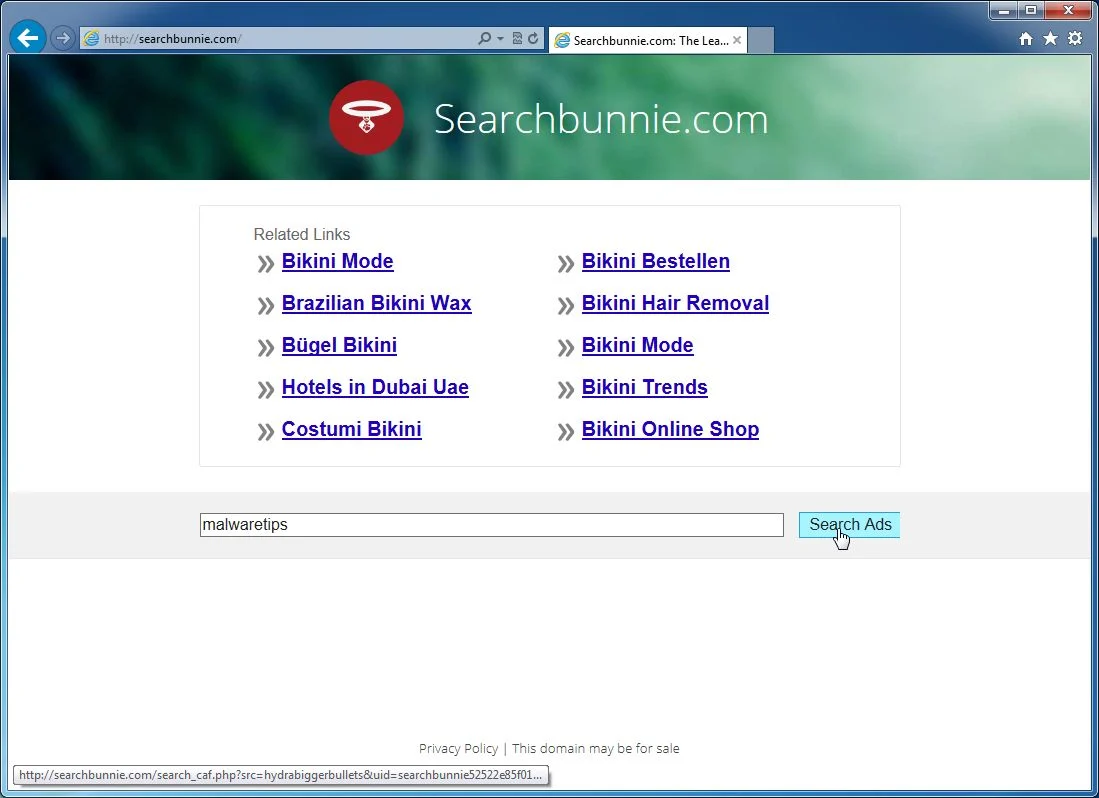Open the Brazilian Bikini Wax link
Screen dimensions: 1099x798
[x=376, y=303]
